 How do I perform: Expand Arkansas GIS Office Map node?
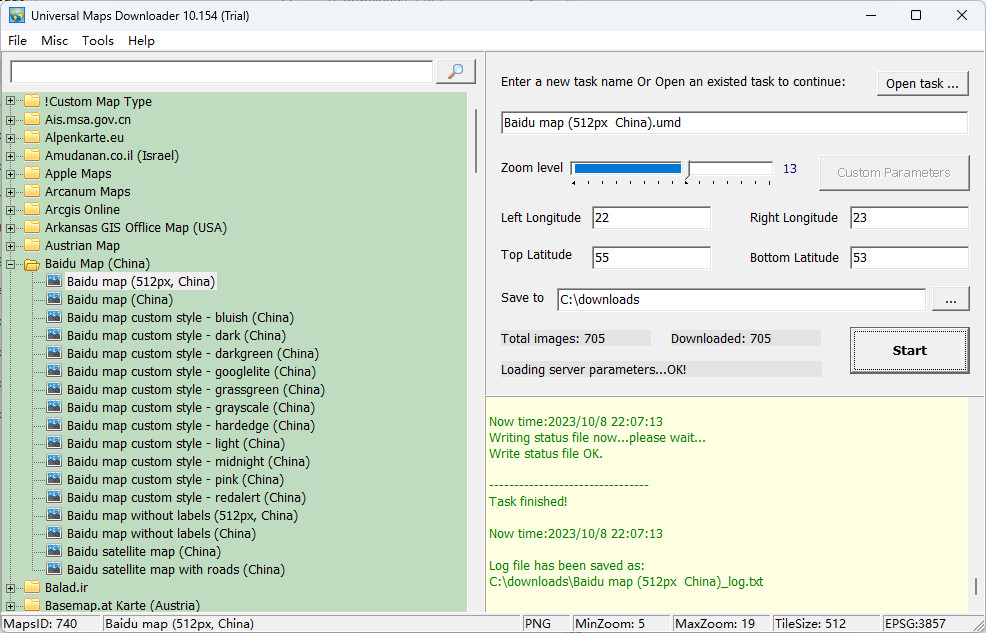coord(10,228)
